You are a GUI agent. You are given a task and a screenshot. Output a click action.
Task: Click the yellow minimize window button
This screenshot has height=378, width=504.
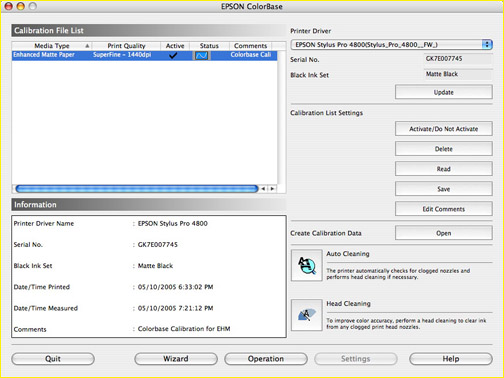pyautogui.click(x=21, y=6)
